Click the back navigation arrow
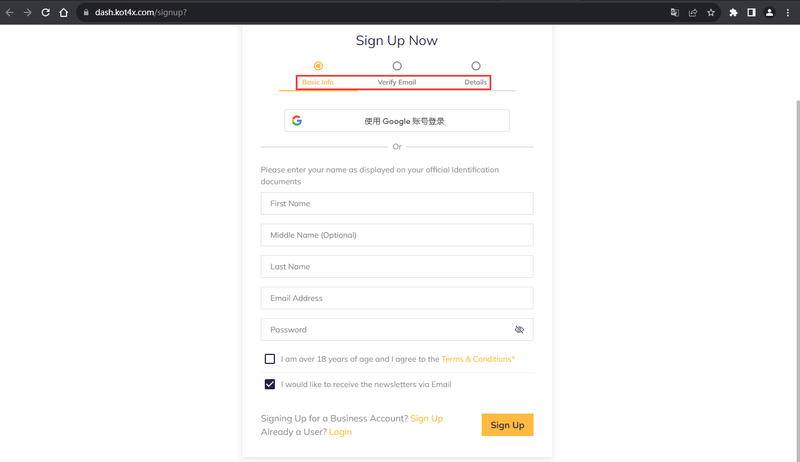The width and height of the screenshot is (800, 462). pyautogui.click(x=10, y=12)
